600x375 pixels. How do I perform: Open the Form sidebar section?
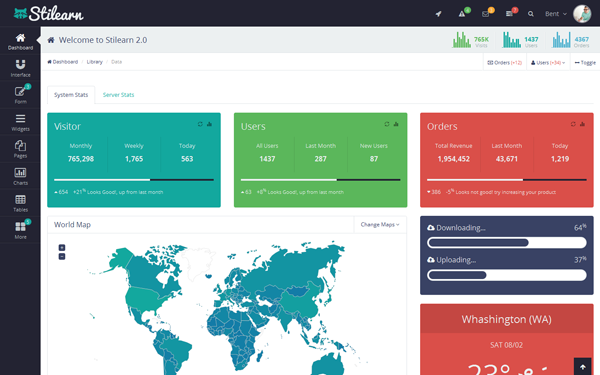(20, 95)
